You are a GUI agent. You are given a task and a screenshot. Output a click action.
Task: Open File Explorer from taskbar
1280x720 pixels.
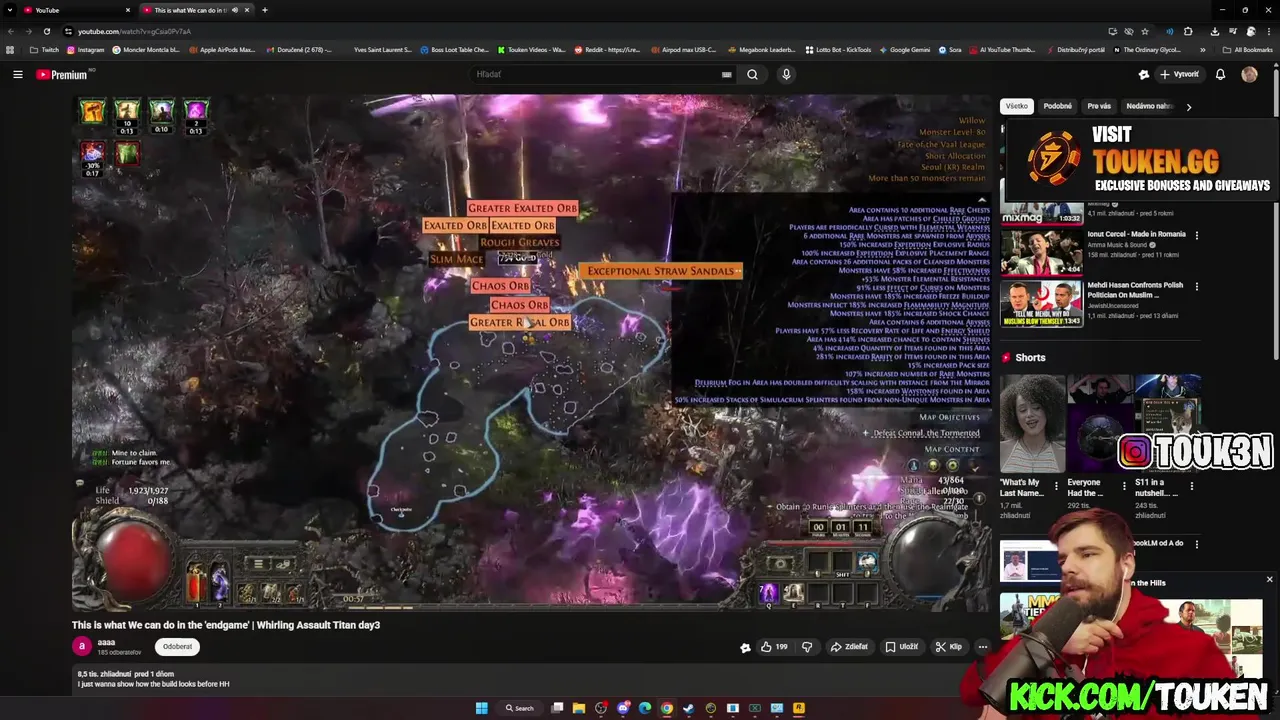[x=579, y=708]
